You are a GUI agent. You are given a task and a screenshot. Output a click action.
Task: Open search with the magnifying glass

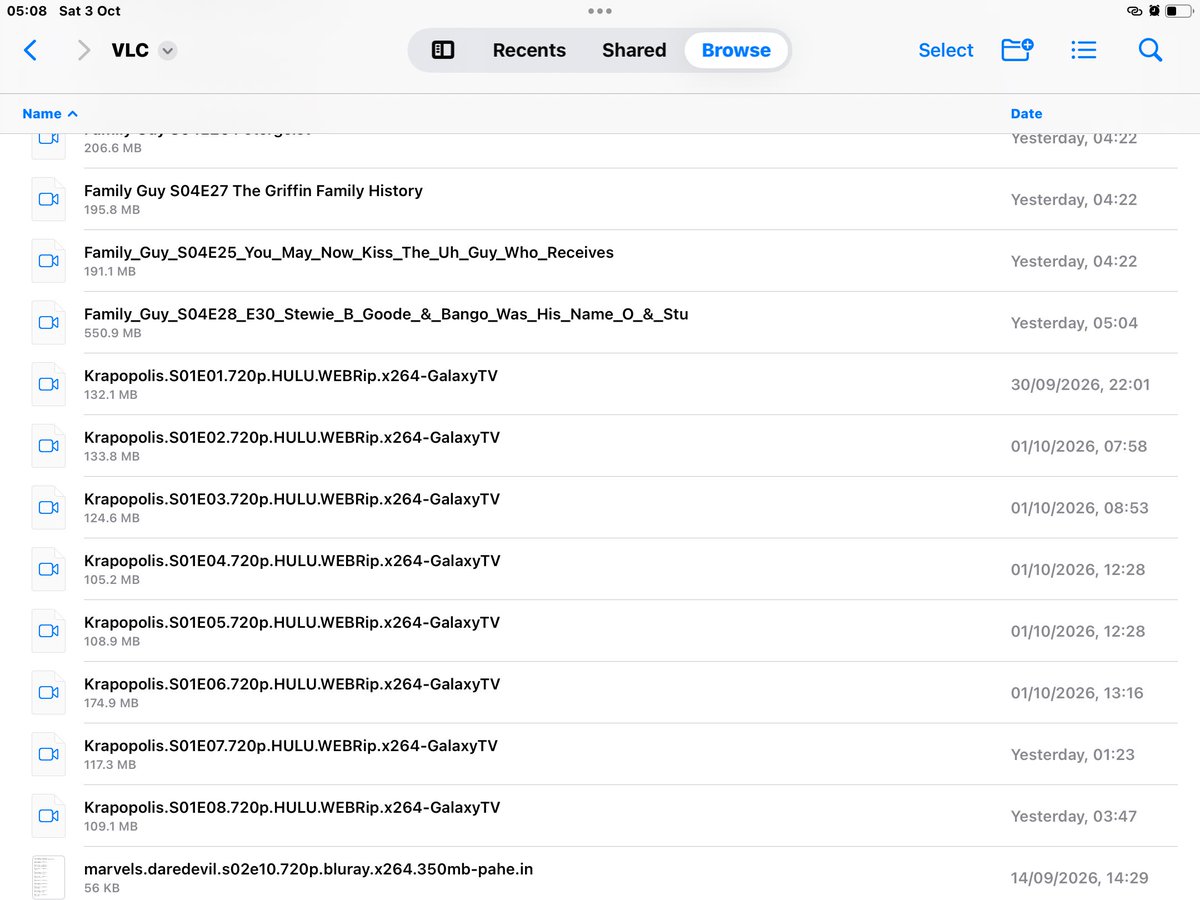click(1150, 50)
